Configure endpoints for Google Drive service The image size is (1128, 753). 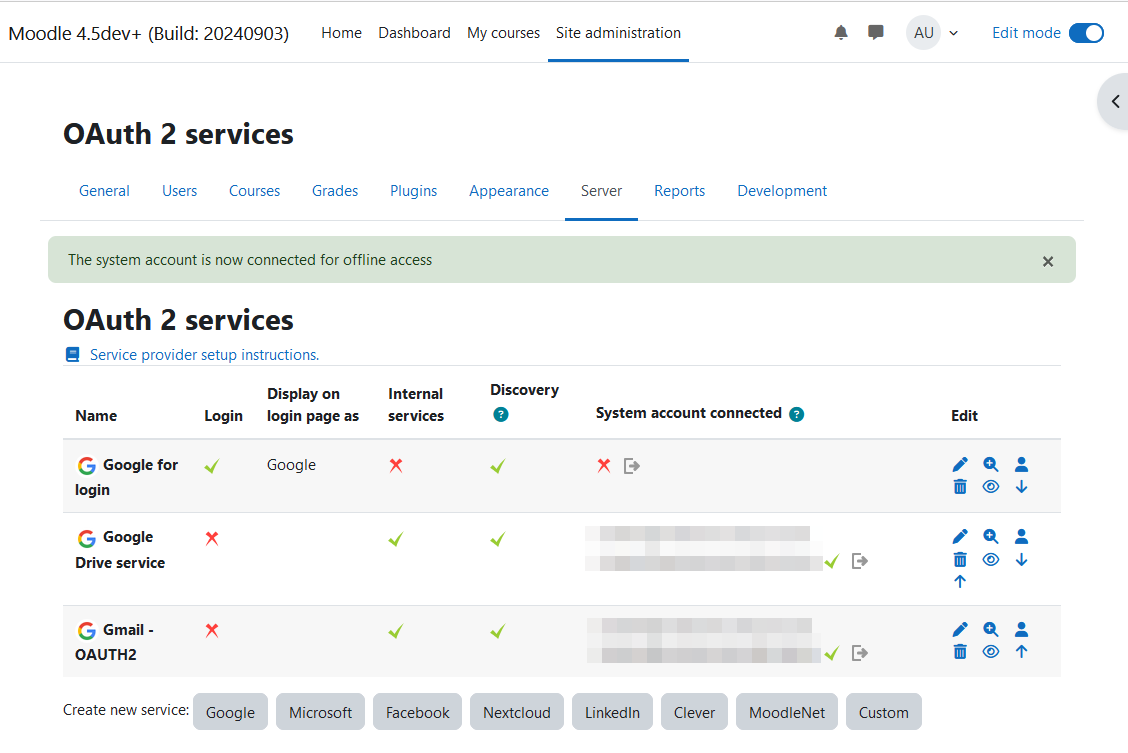point(991,537)
